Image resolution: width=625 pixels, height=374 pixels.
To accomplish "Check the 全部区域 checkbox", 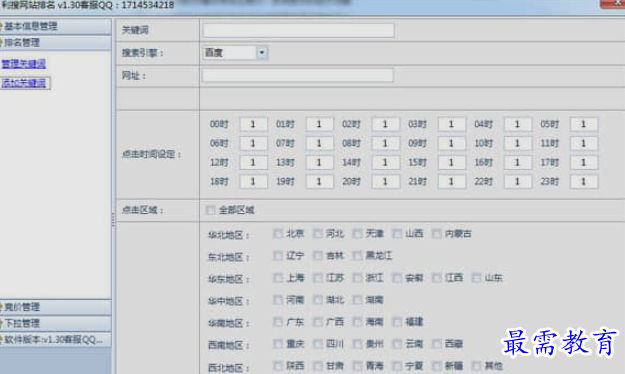I will (x=210, y=210).
